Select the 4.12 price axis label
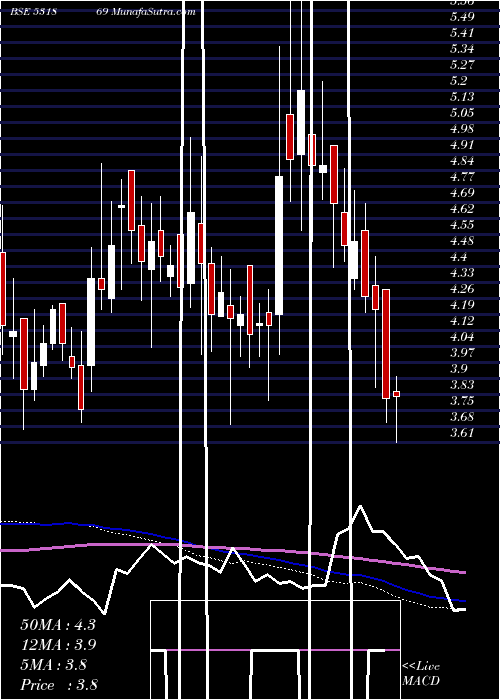Viewport: 500px width, 700px height. 462,321
